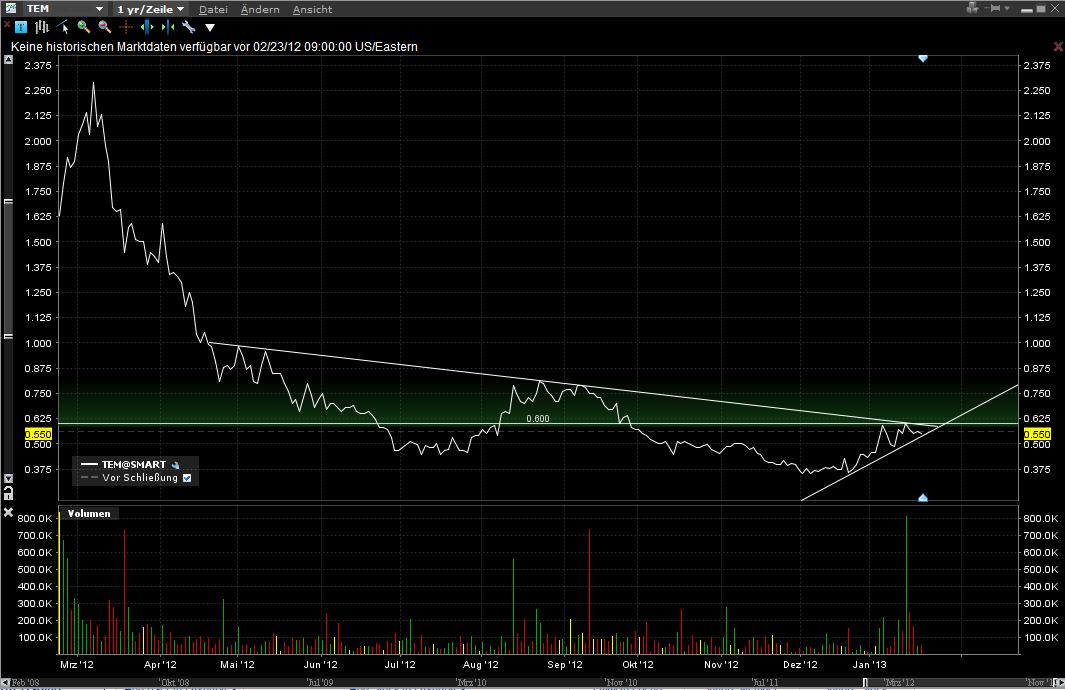1065x690 pixels.
Task: Open the TEM symbol dropdown
Action: 99,9
